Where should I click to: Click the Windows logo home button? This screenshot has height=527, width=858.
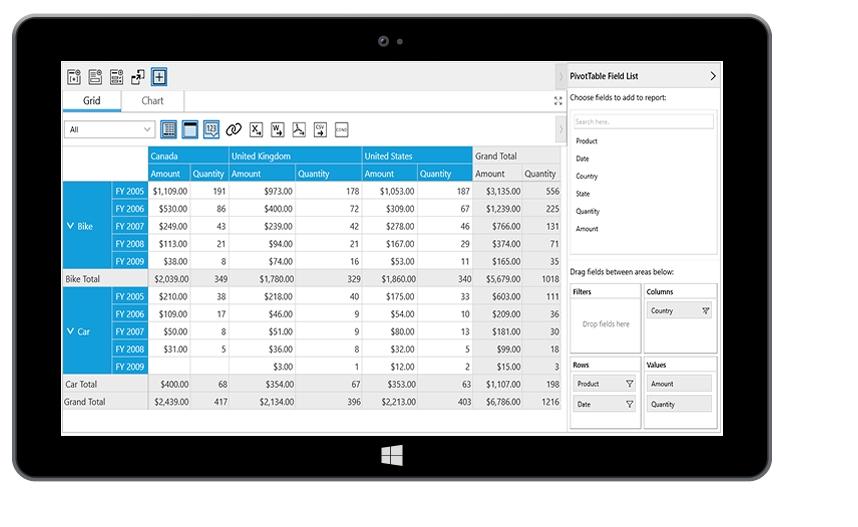[391, 456]
